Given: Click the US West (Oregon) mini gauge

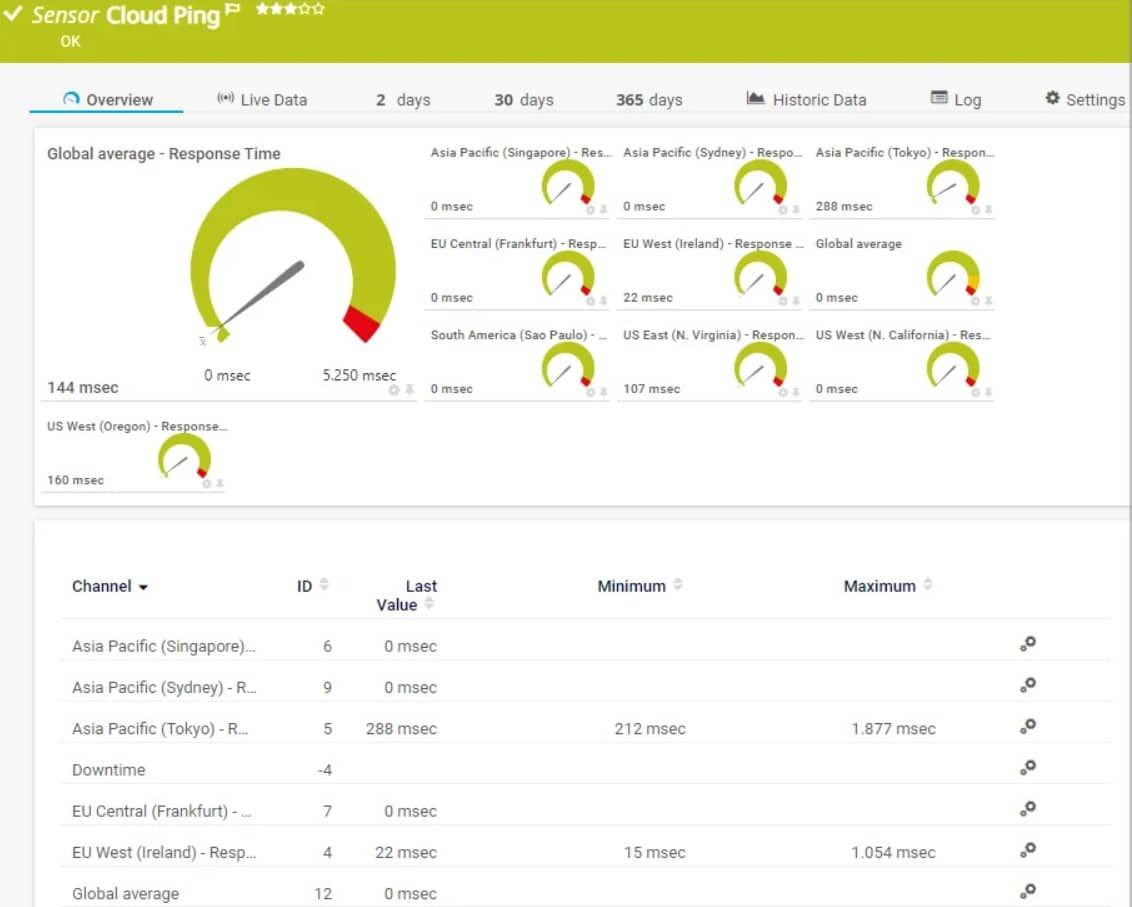Looking at the screenshot, I should [184, 456].
